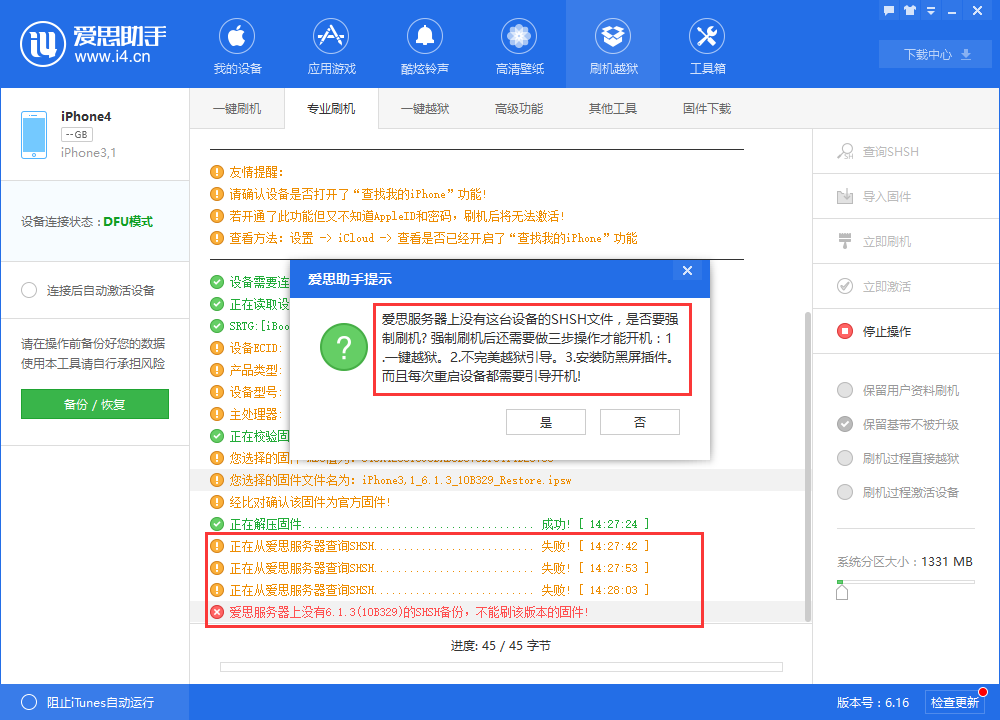Click 是 (Yes) in the SHSH prompt dialog
The width and height of the screenshot is (1000, 720).
545,422
